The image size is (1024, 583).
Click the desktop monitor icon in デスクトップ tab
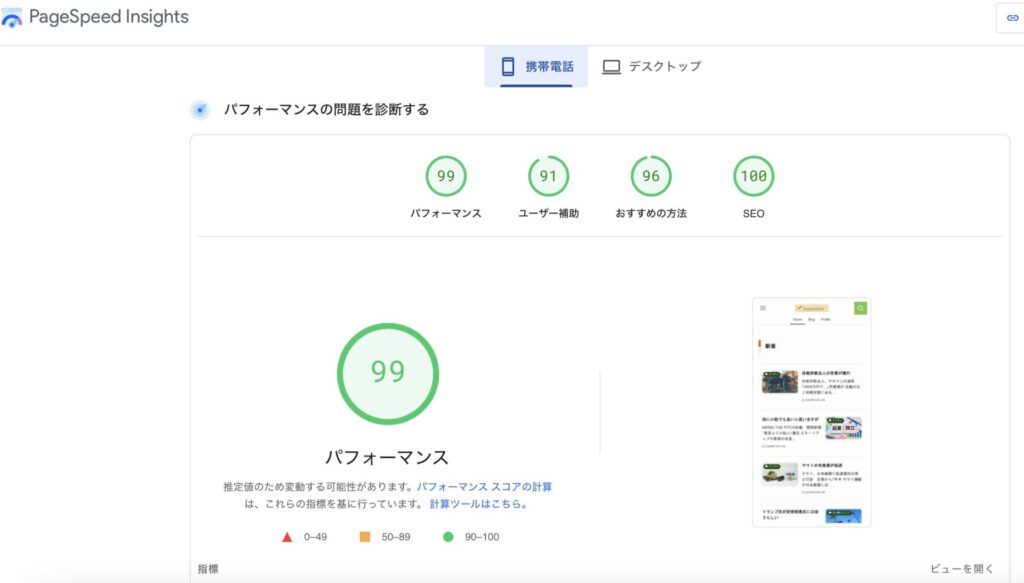611,67
